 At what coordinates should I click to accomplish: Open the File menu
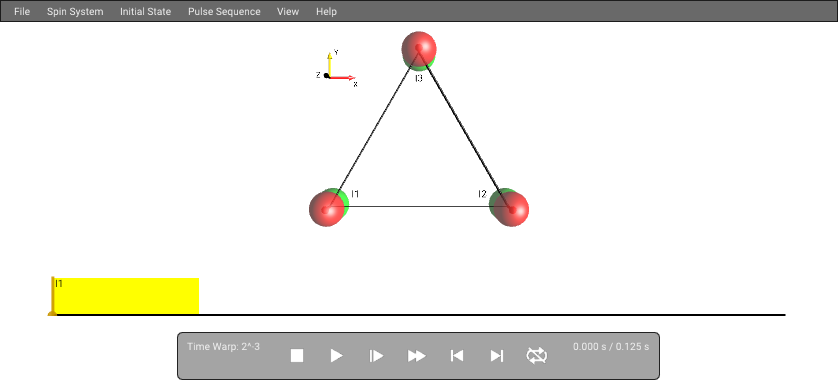pyautogui.click(x=22, y=11)
